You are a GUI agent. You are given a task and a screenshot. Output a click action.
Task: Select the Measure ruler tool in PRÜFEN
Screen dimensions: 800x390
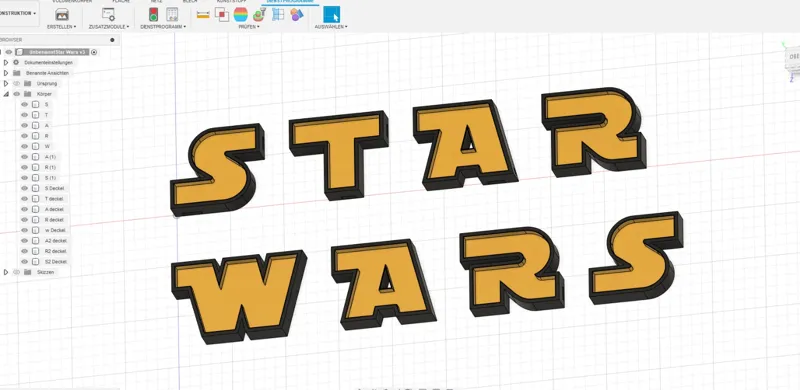[x=203, y=14]
